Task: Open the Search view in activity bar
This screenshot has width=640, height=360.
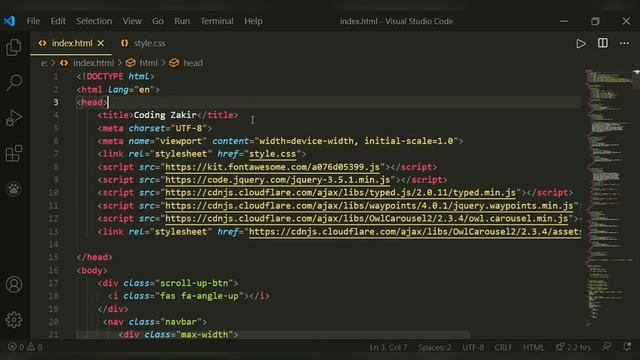Action: click(x=14, y=82)
